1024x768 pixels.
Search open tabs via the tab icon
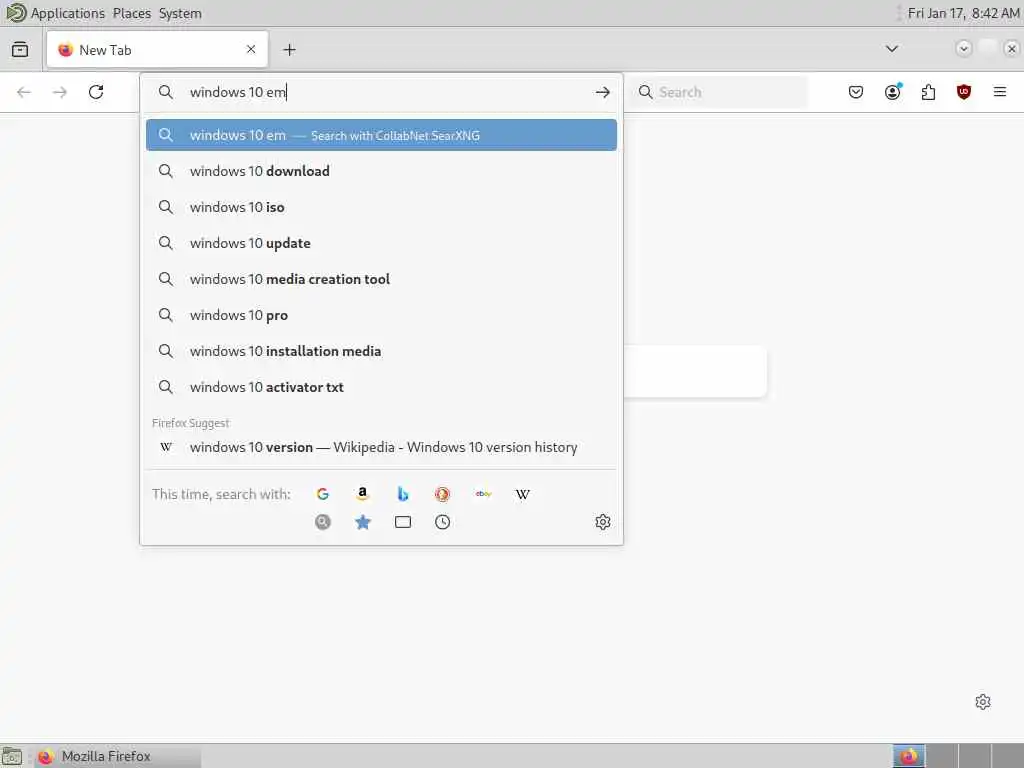point(403,522)
